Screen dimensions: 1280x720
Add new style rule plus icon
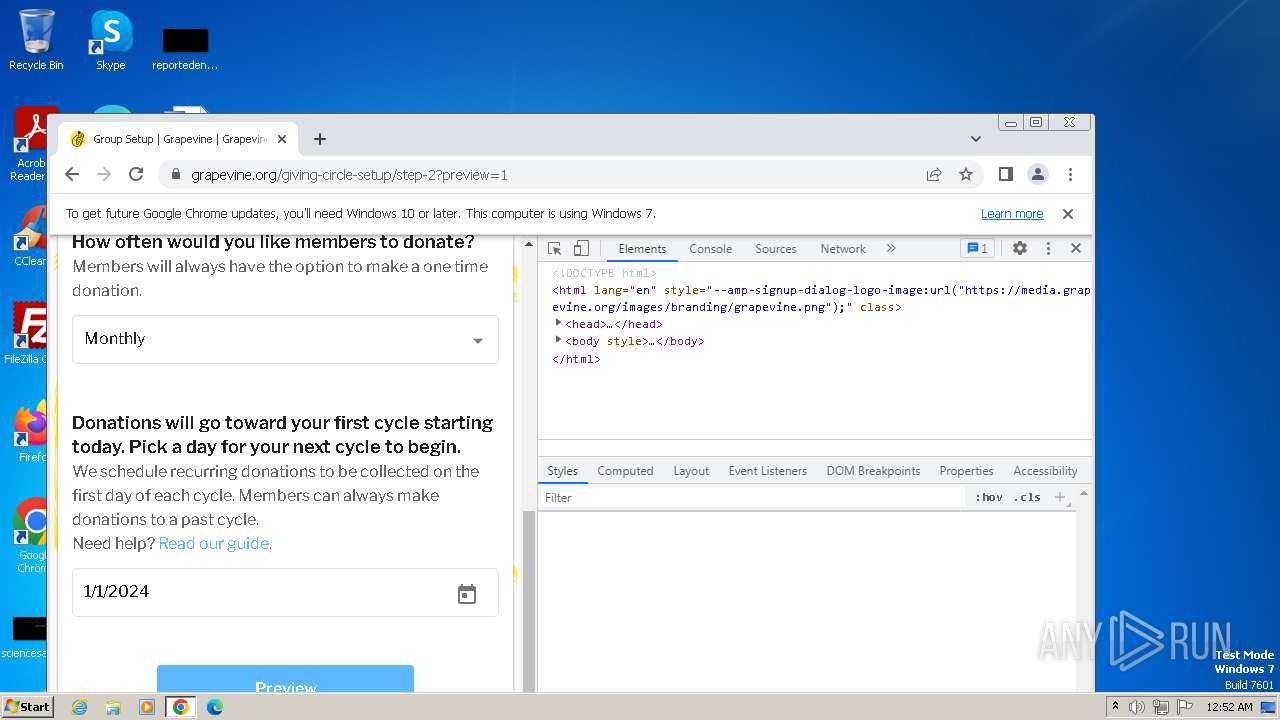pyautogui.click(x=1060, y=497)
